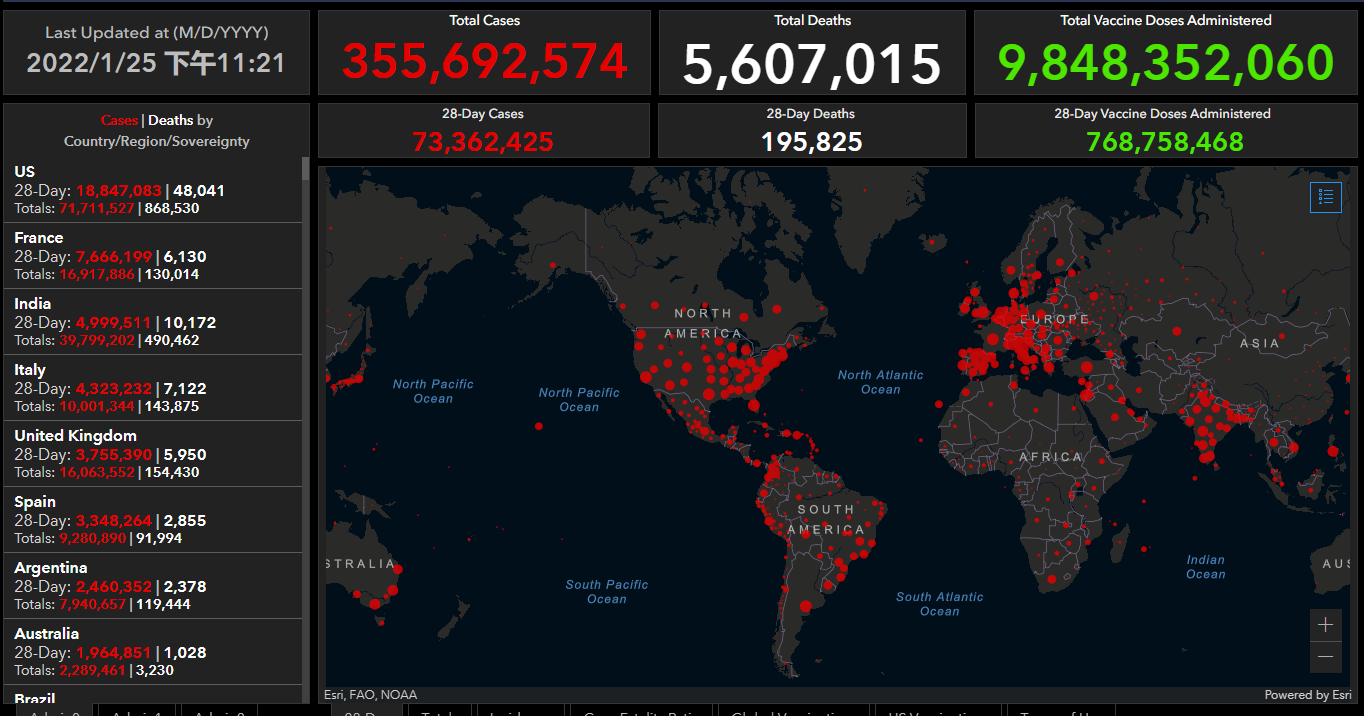Click the Total Deaths figure 5,607,015

click(812, 64)
